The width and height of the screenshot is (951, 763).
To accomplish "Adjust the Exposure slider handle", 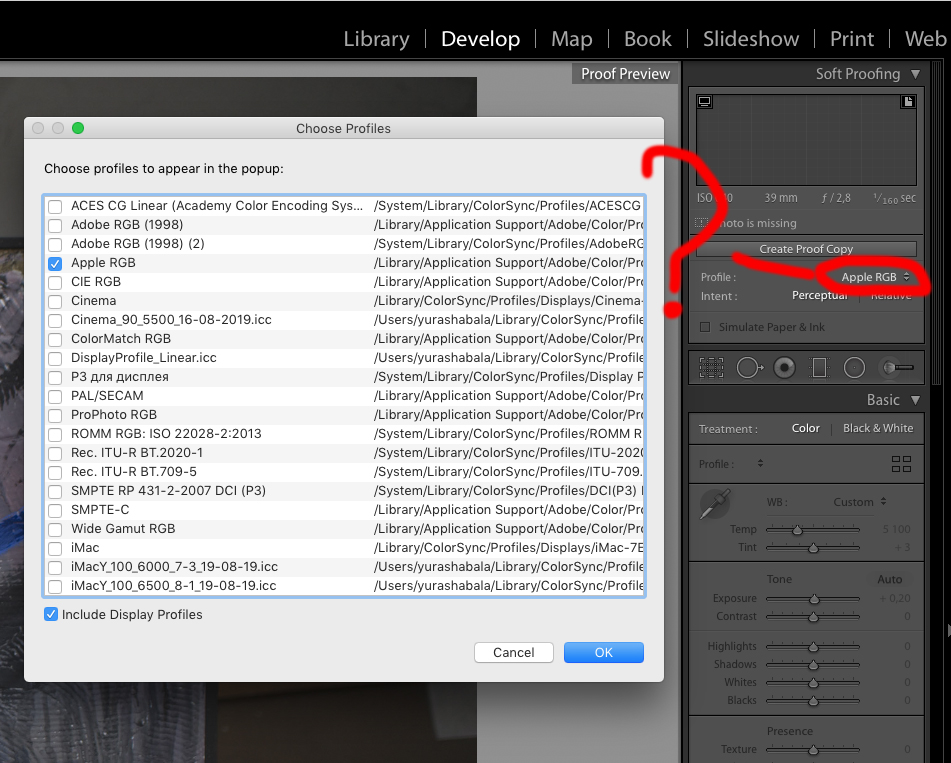I will click(815, 599).
